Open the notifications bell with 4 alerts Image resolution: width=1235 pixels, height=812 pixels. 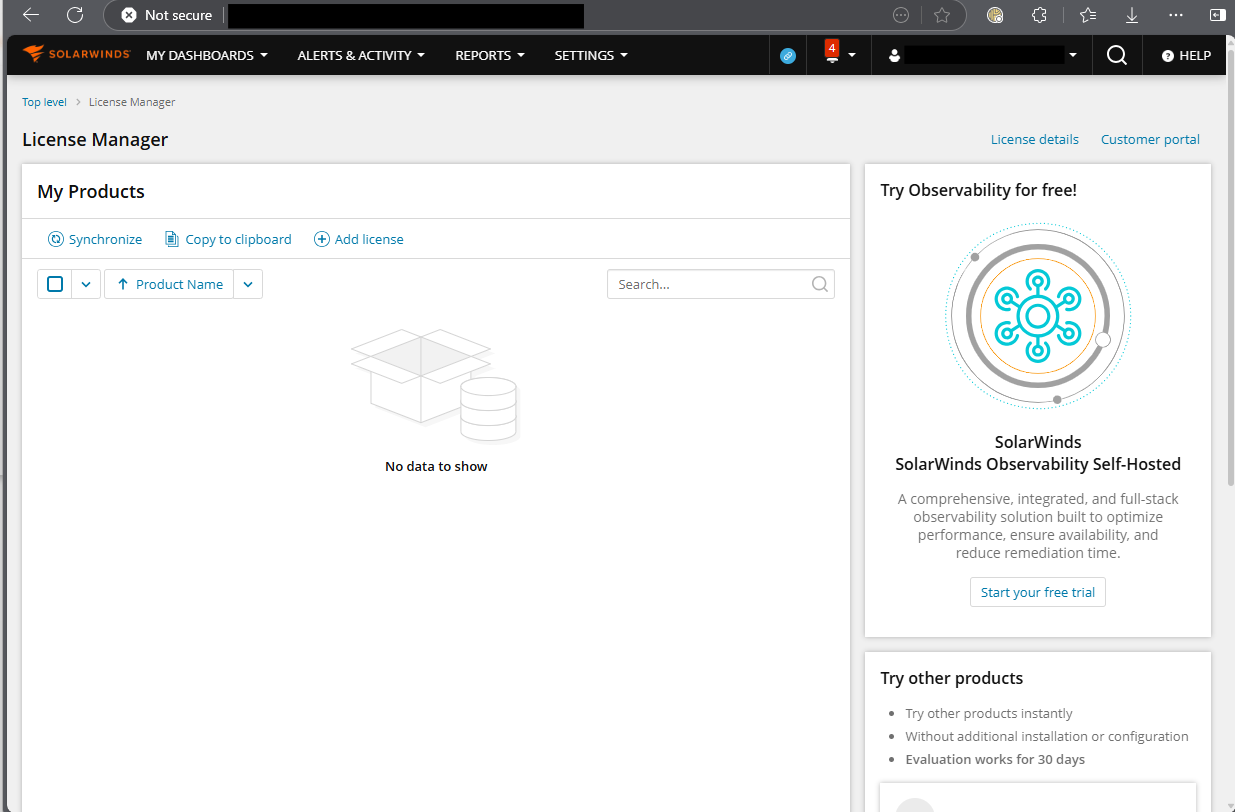tap(832, 53)
